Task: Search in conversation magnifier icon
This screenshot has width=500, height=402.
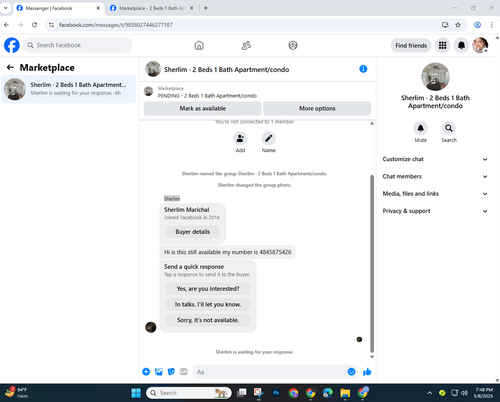Action: click(449, 128)
